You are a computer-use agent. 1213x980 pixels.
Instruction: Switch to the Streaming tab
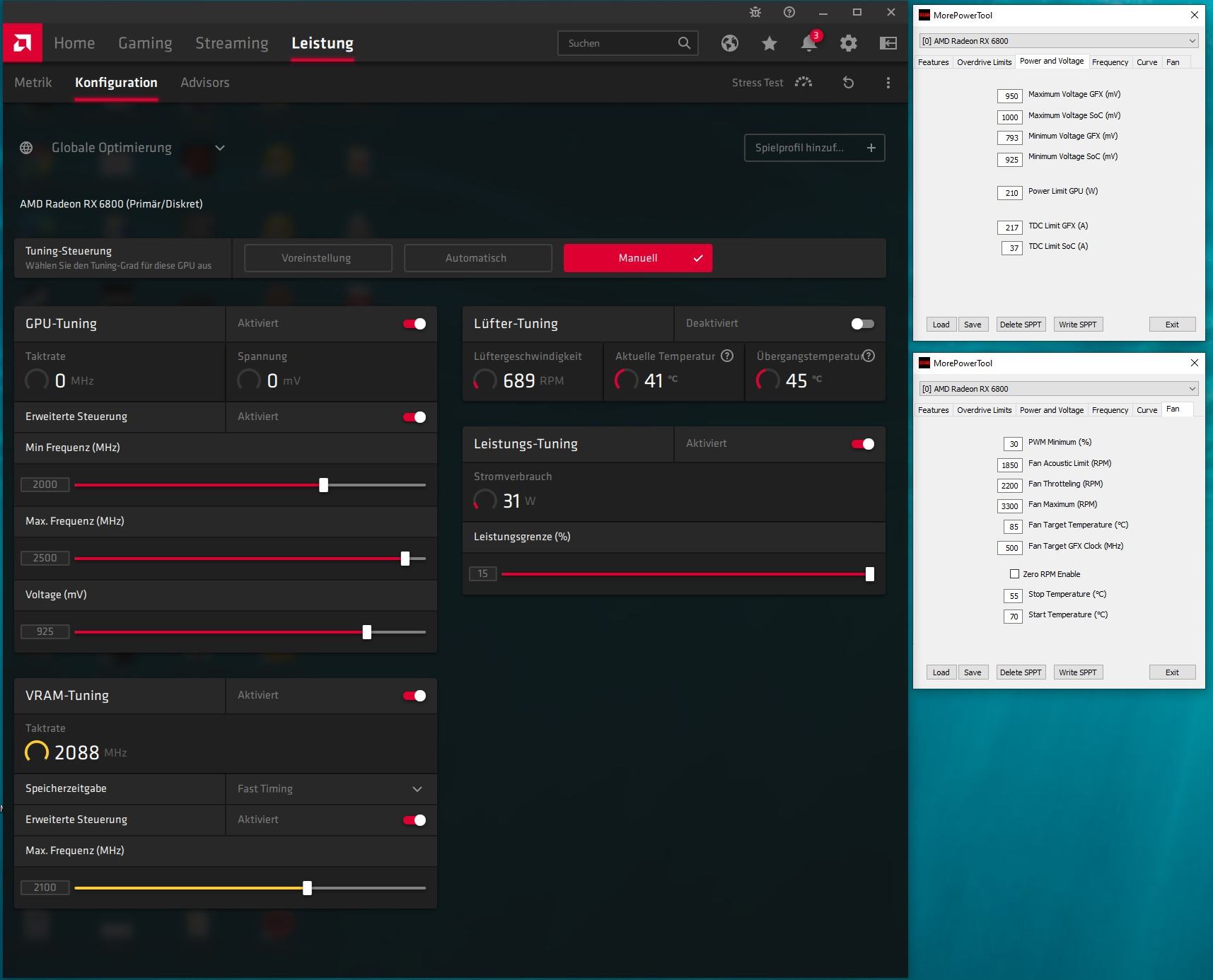pos(232,43)
